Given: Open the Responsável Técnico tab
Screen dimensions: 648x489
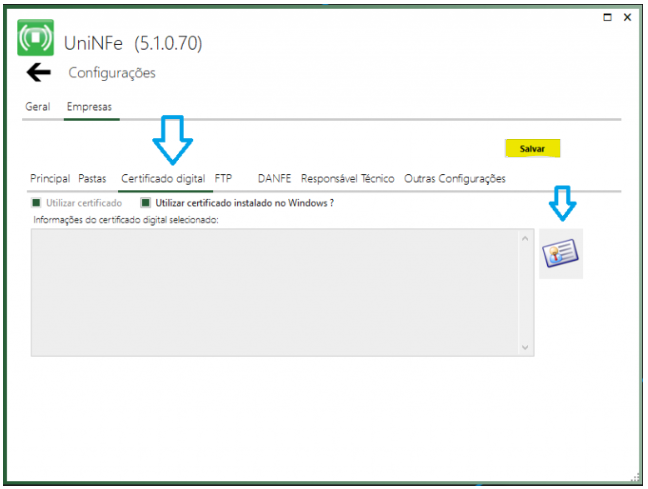Looking at the screenshot, I should click(x=348, y=179).
